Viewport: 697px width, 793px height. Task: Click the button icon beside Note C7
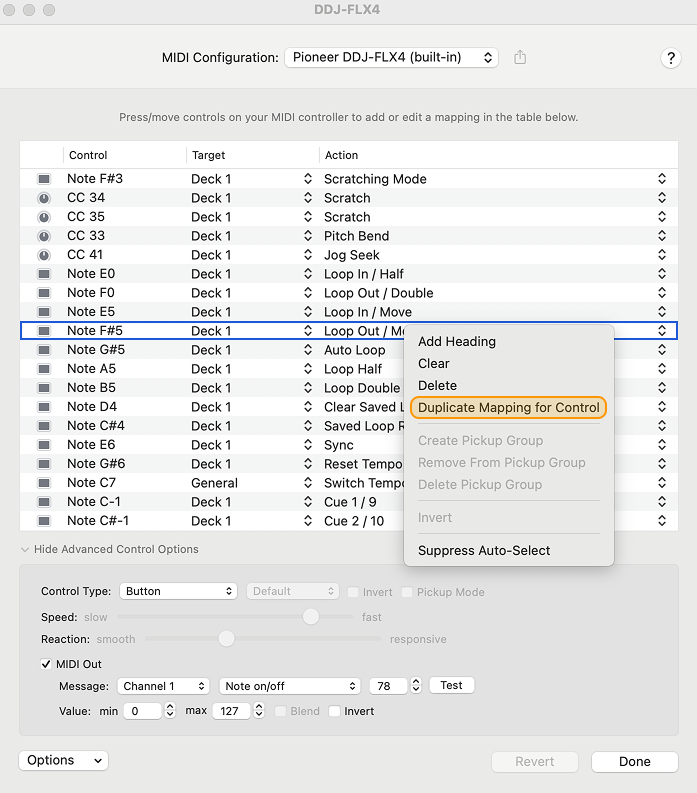(44, 483)
